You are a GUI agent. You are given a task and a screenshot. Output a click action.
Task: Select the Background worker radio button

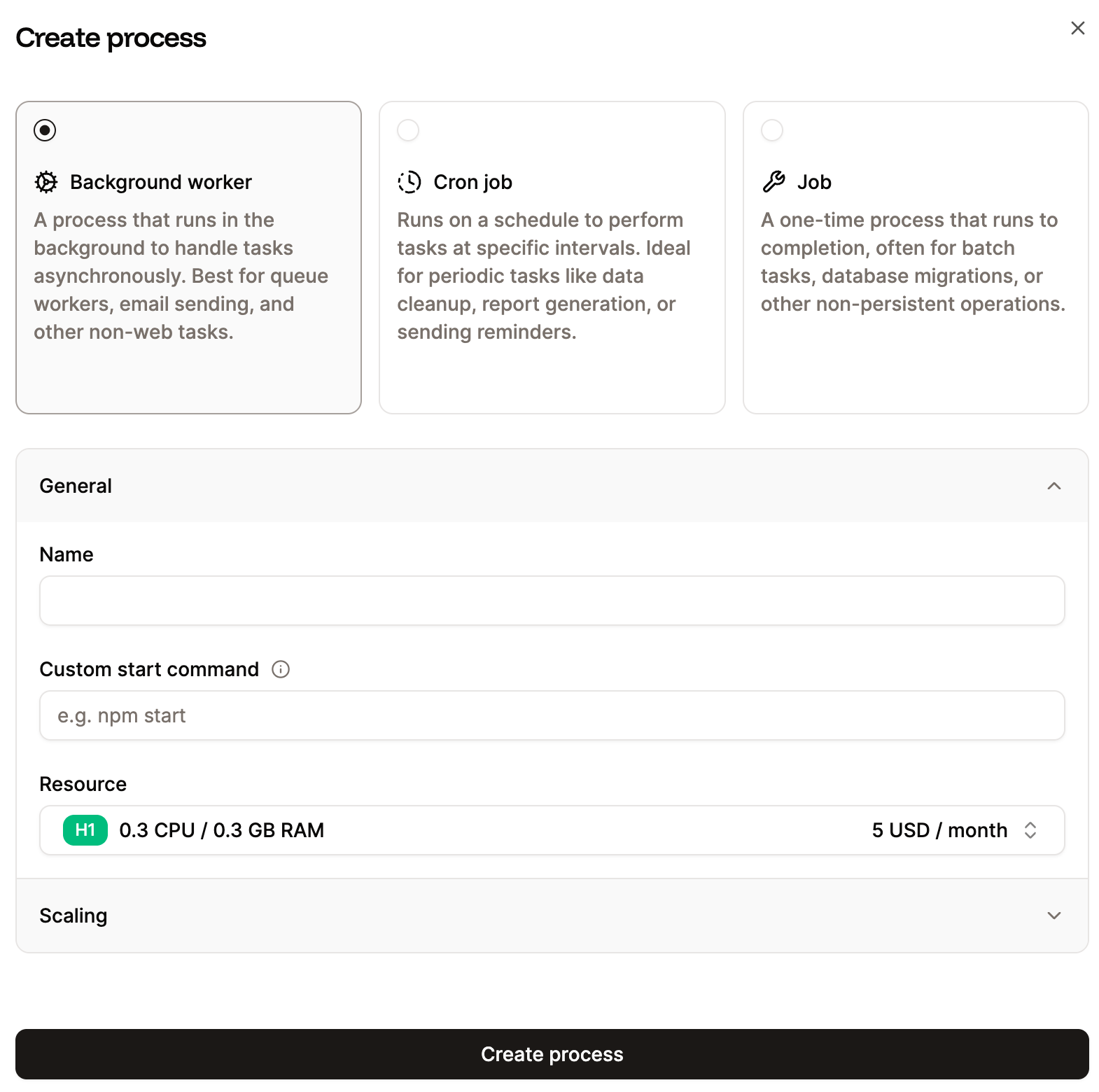tap(45, 130)
